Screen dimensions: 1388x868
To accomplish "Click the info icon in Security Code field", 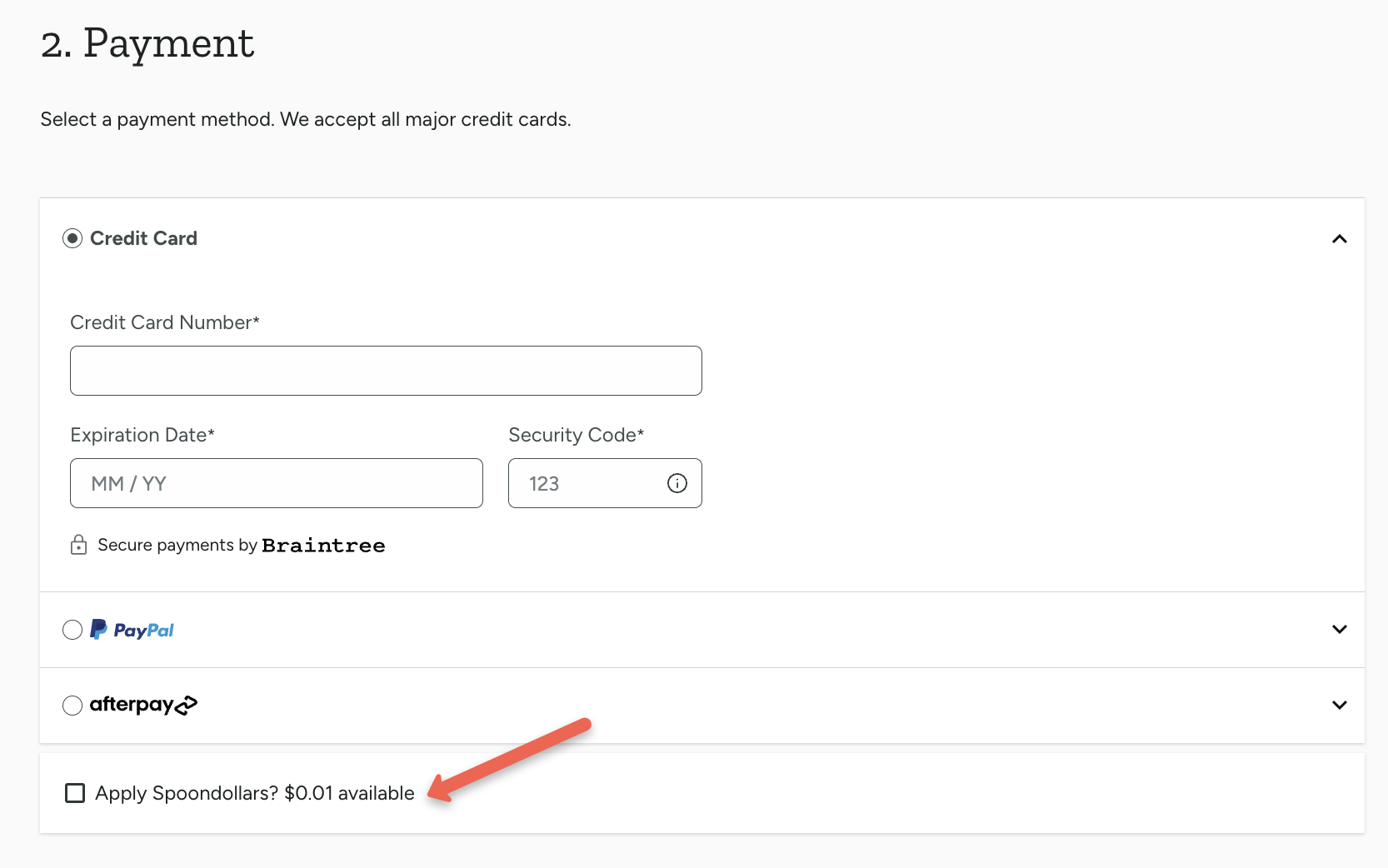I will (677, 483).
